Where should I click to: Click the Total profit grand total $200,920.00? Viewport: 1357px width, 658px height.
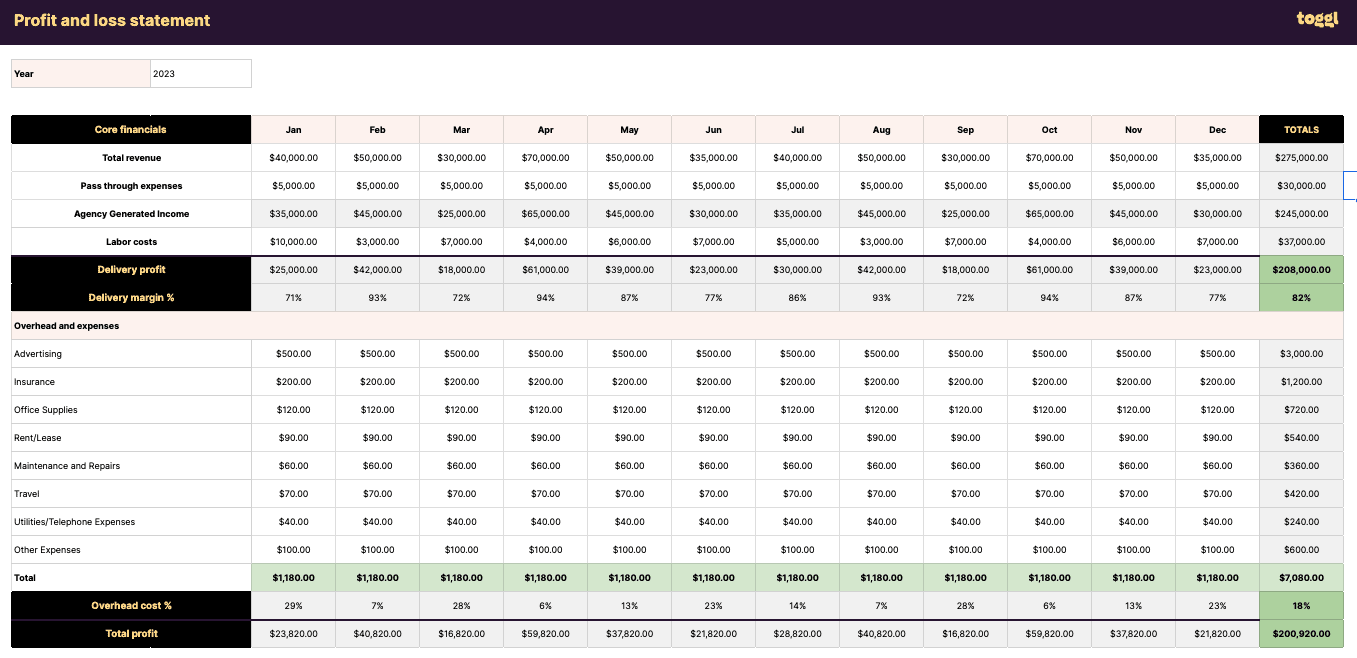pyautogui.click(x=1301, y=634)
